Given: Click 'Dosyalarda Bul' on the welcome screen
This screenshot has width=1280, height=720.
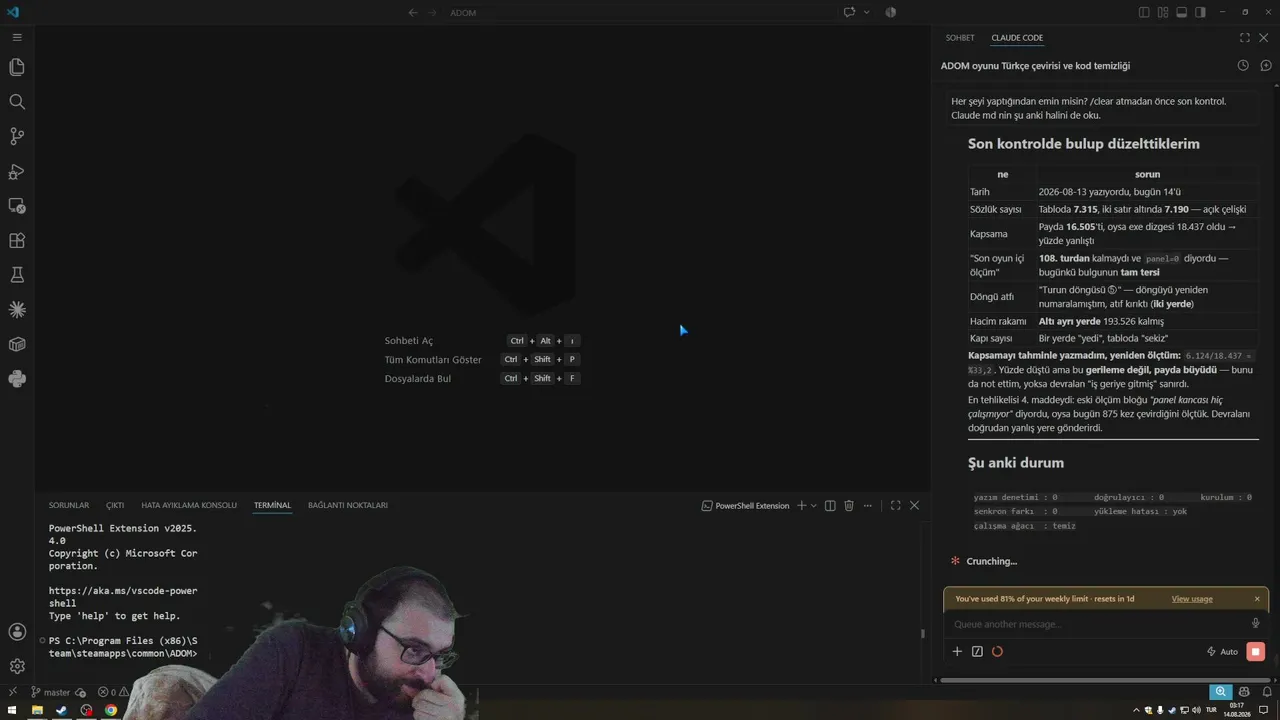Looking at the screenshot, I should [418, 379].
